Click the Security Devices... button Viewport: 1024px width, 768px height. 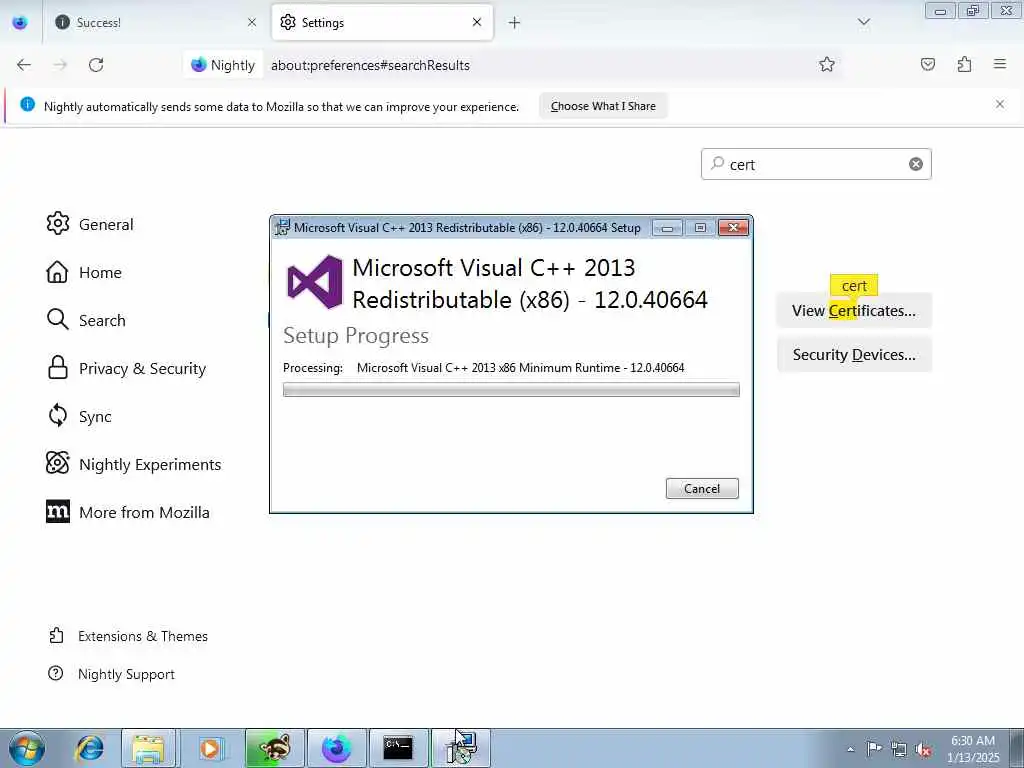854,355
